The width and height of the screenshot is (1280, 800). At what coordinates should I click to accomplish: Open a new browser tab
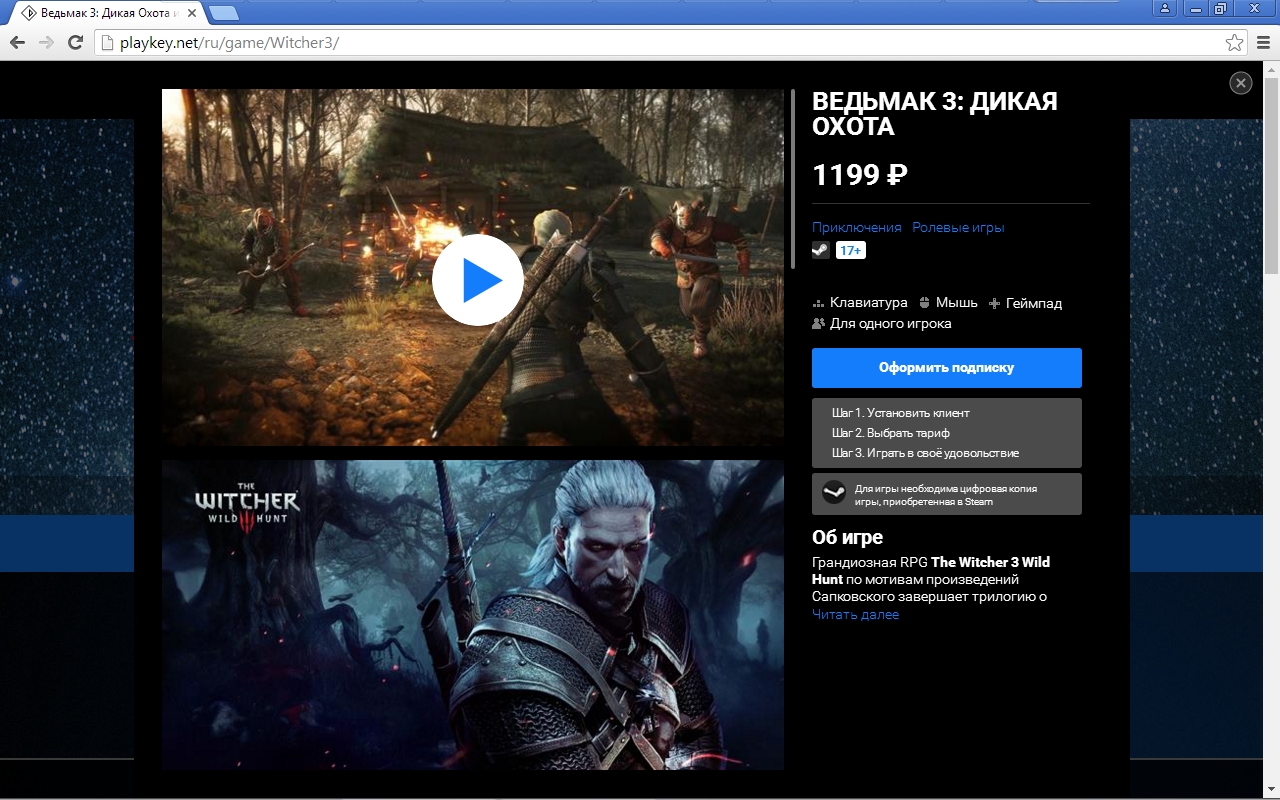pos(224,13)
